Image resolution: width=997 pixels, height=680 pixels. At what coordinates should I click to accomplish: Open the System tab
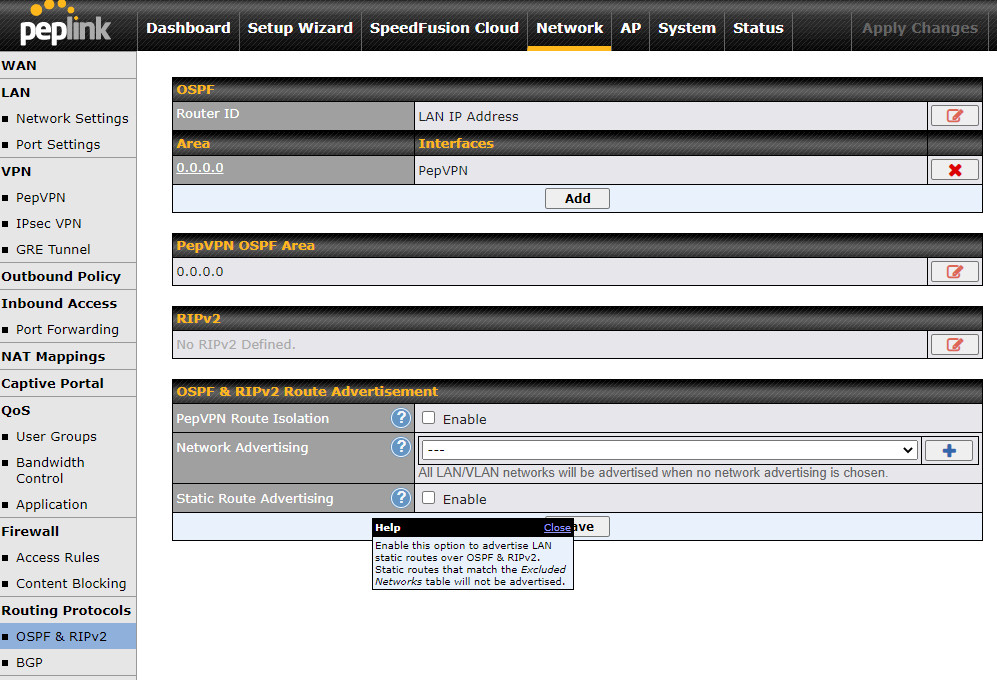[x=687, y=28]
